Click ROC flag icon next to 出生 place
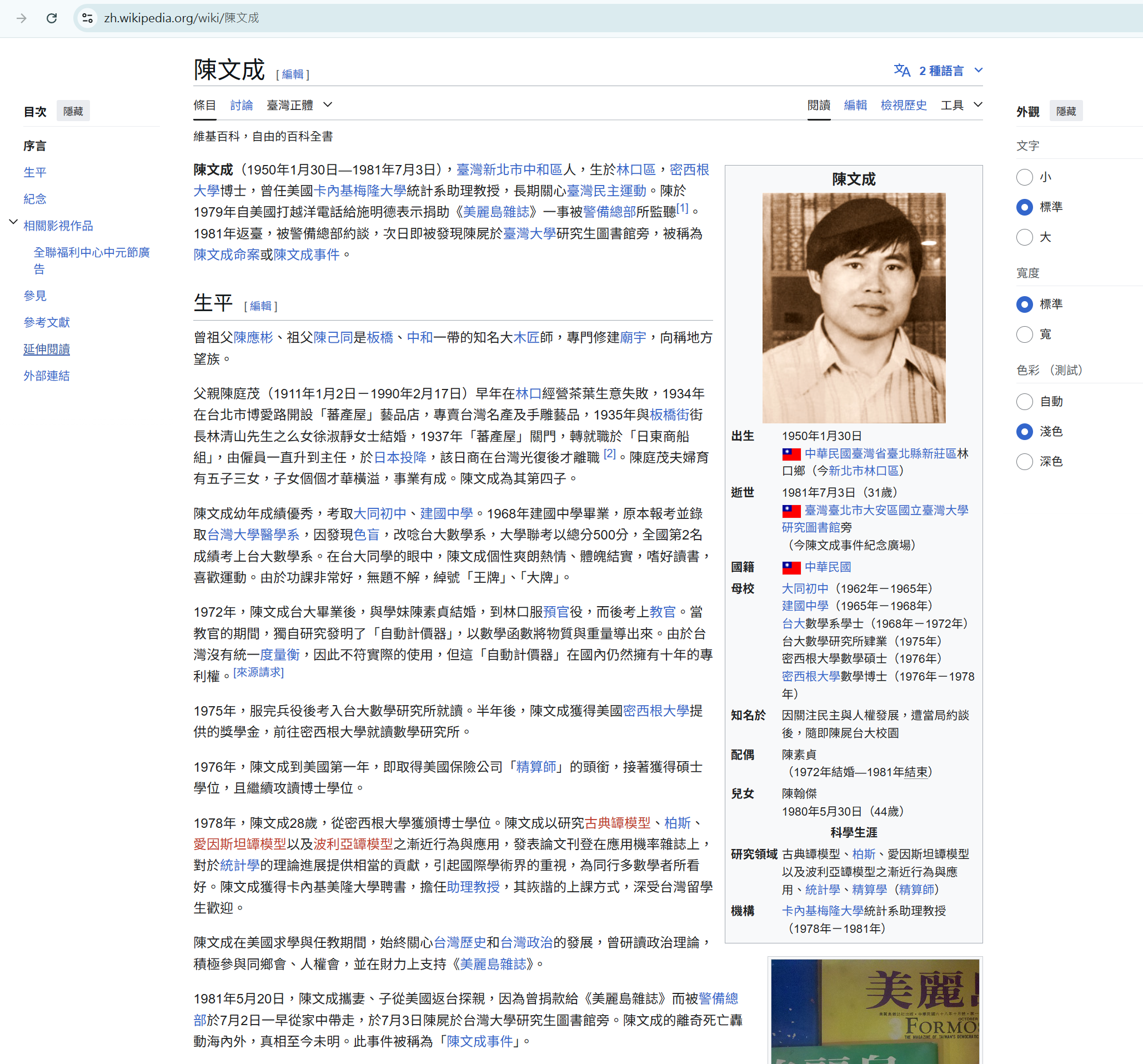Screen dimensions: 1143x1064 pos(791,454)
